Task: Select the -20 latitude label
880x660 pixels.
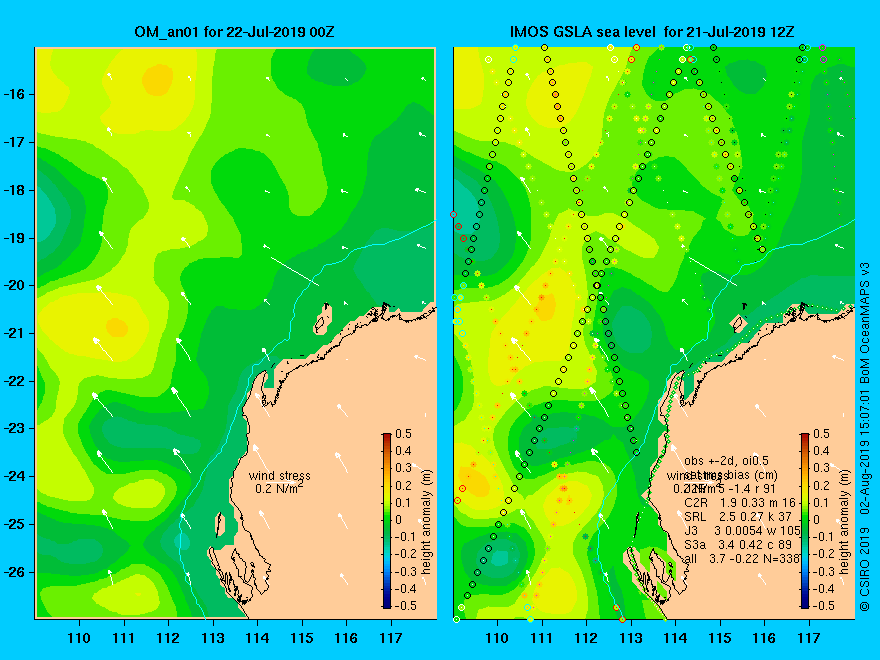Action: point(14,286)
